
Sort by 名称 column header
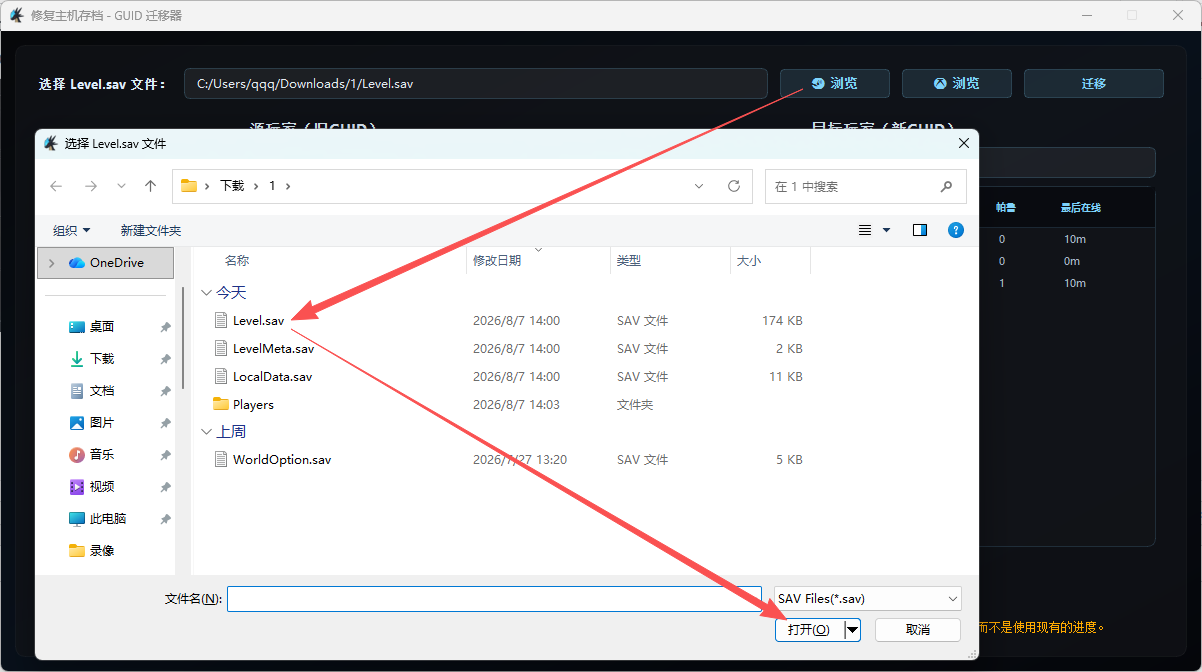tap(237, 260)
